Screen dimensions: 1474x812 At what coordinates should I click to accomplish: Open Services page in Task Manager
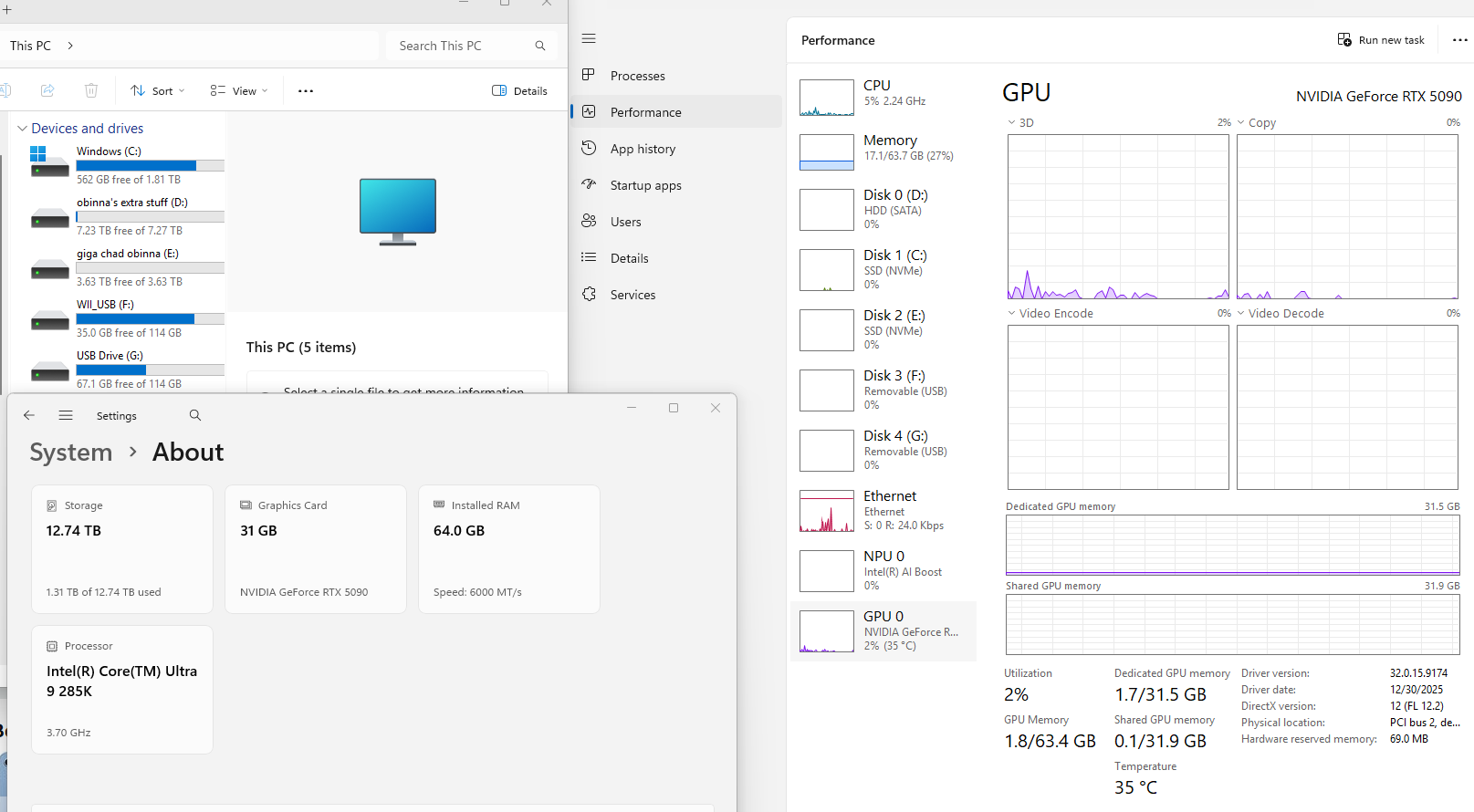click(676, 295)
